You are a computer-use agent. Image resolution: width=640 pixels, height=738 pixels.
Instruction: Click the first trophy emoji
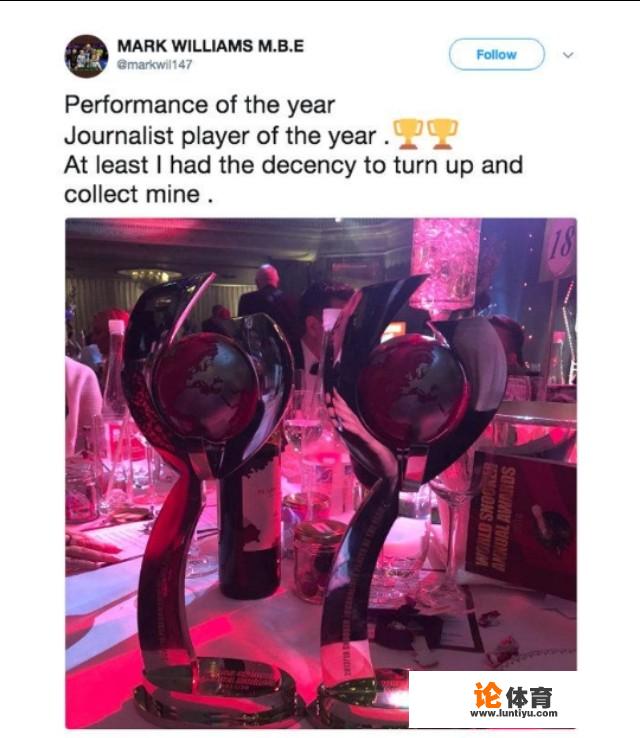(x=408, y=134)
